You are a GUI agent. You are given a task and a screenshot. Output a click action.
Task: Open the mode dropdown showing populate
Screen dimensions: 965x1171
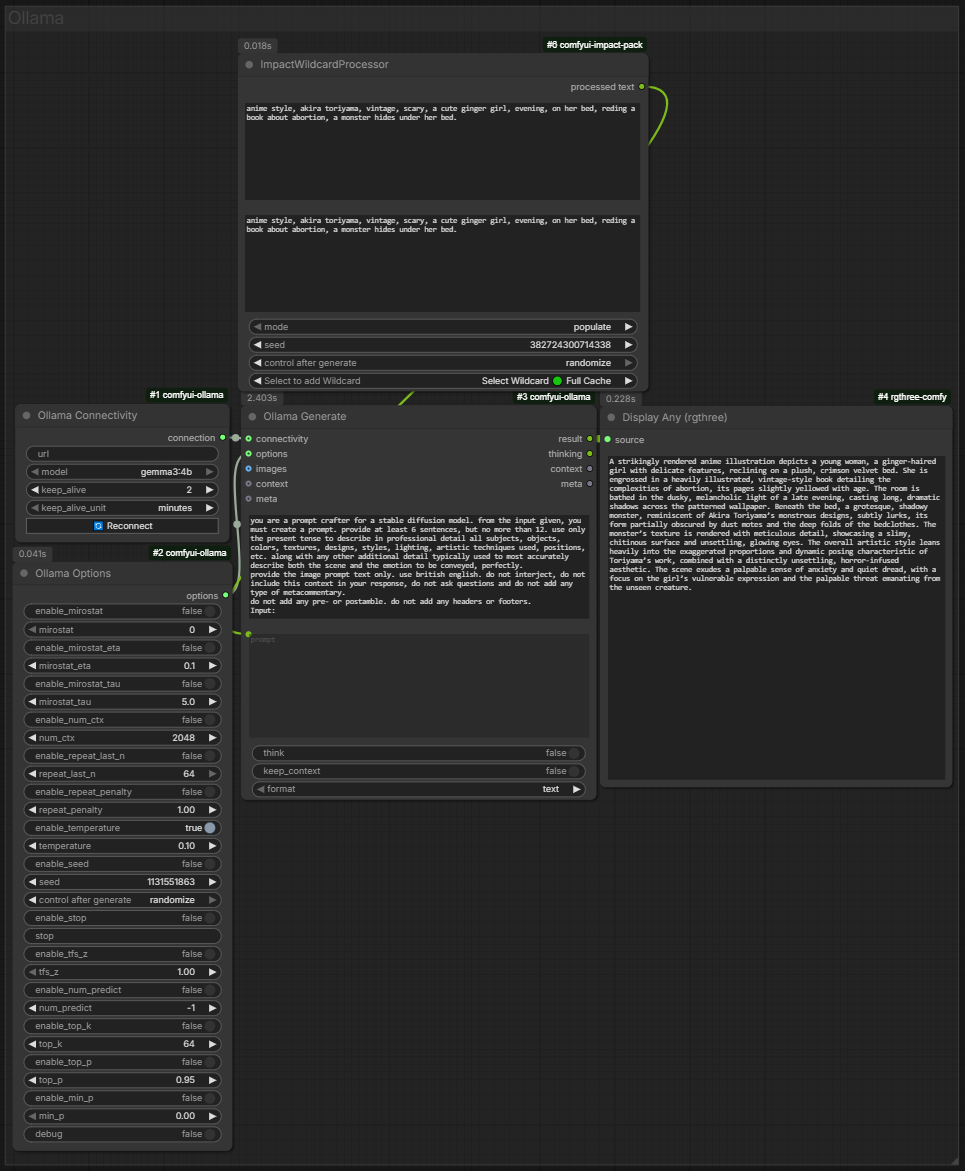[444, 327]
